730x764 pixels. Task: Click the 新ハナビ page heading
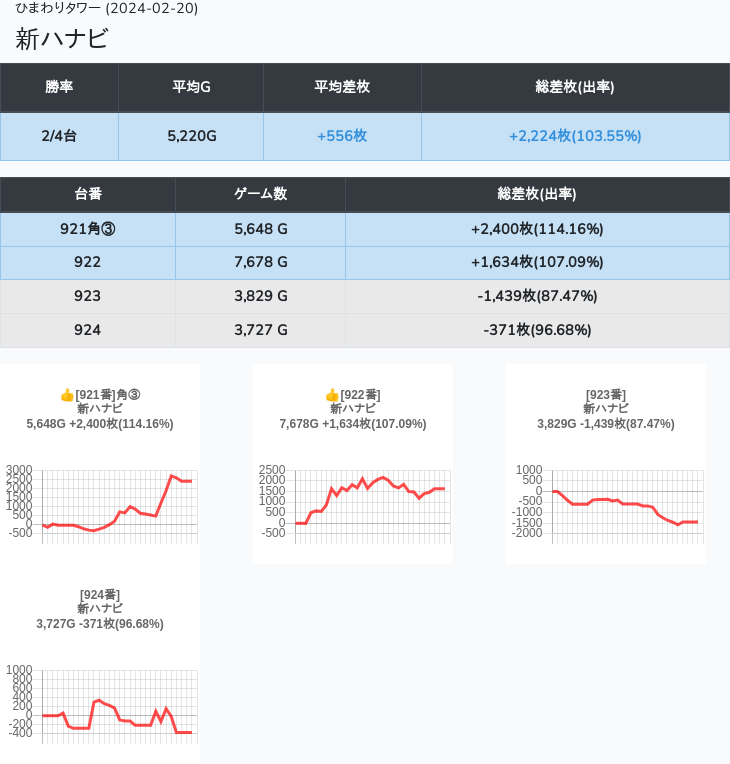pos(62,39)
